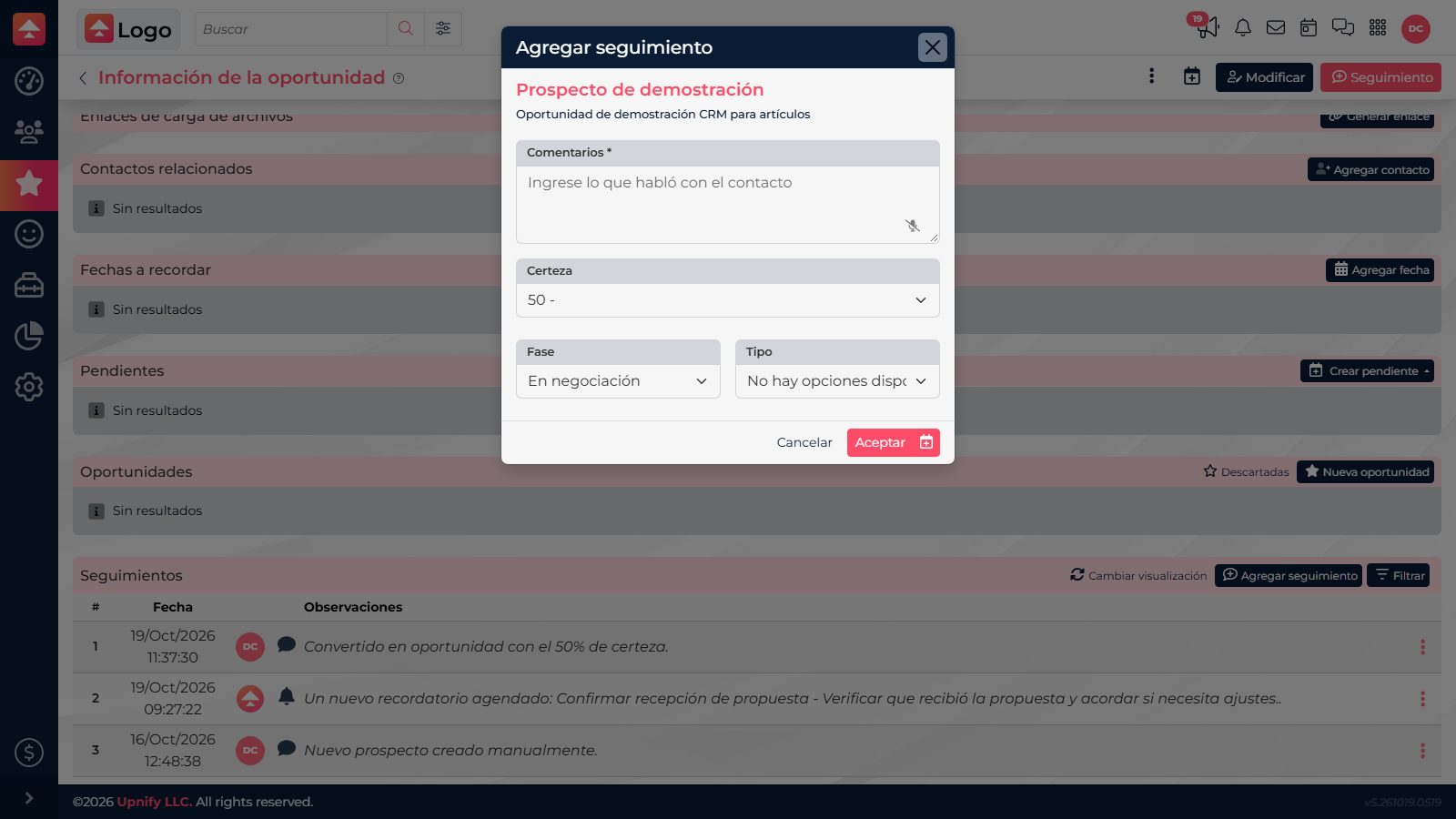1456x819 pixels.
Task: Click into the Comentarios text area
Action: (x=727, y=205)
